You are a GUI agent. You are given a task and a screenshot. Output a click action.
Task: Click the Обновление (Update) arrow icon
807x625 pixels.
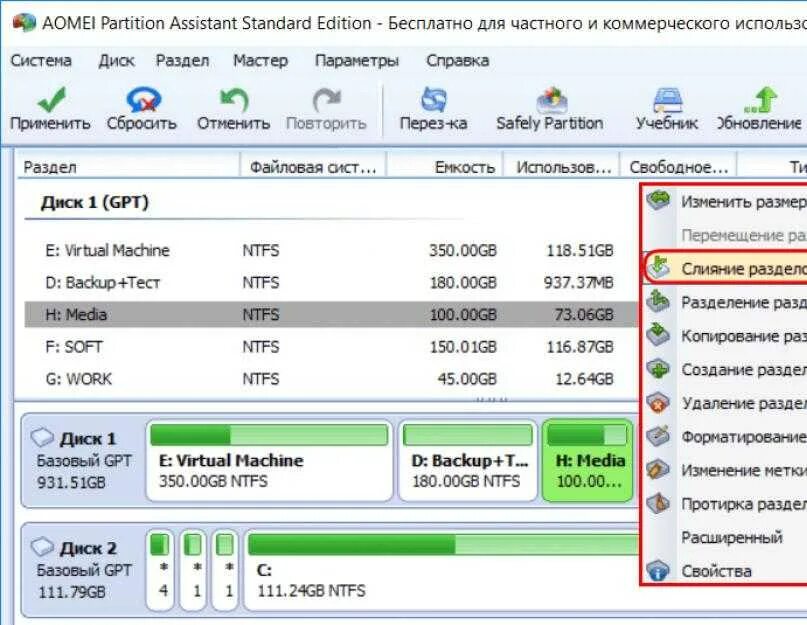coord(760,99)
